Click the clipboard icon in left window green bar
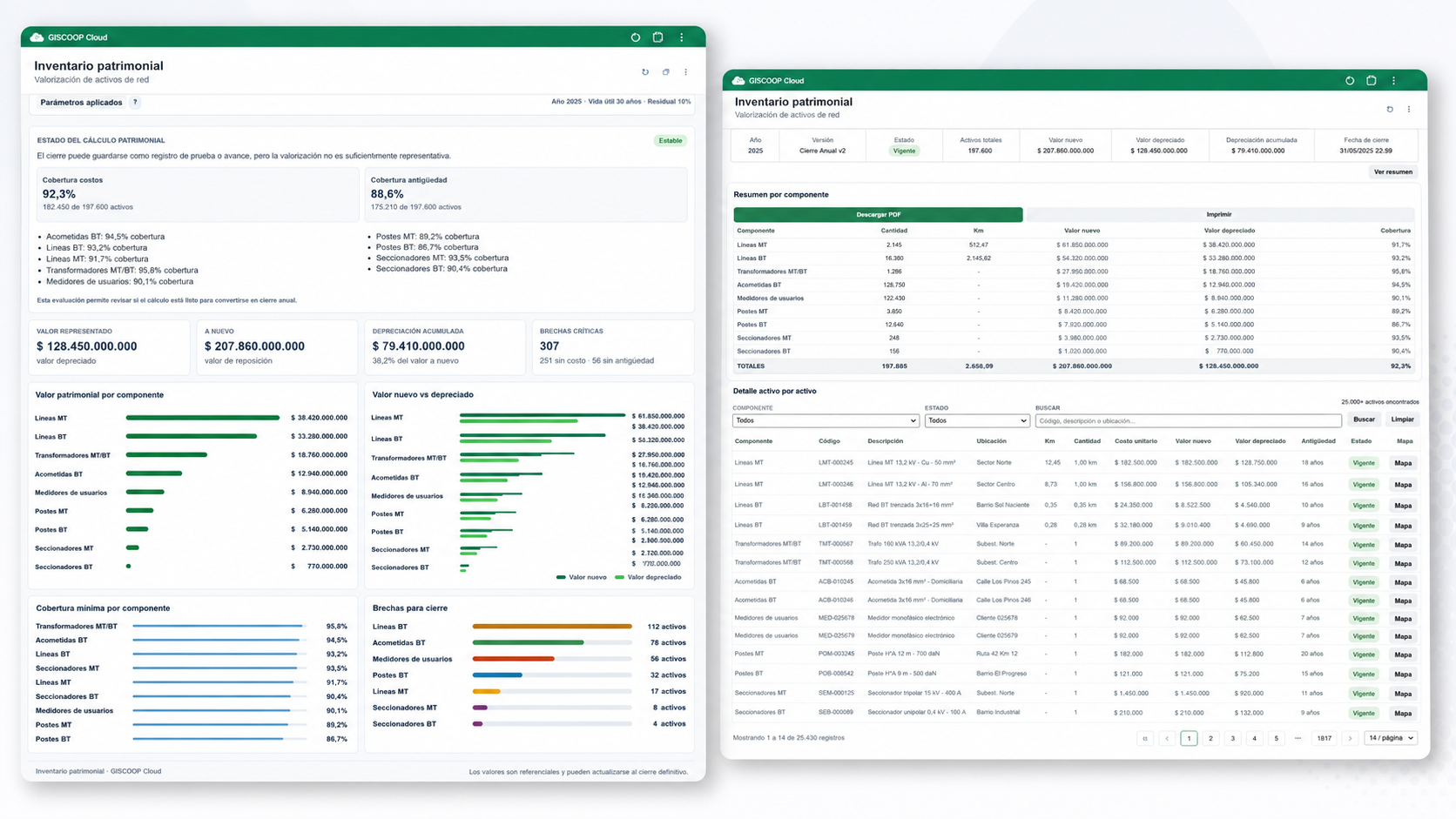Image resolution: width=1456 pixels, height=819 pixels. coord(658,37)
